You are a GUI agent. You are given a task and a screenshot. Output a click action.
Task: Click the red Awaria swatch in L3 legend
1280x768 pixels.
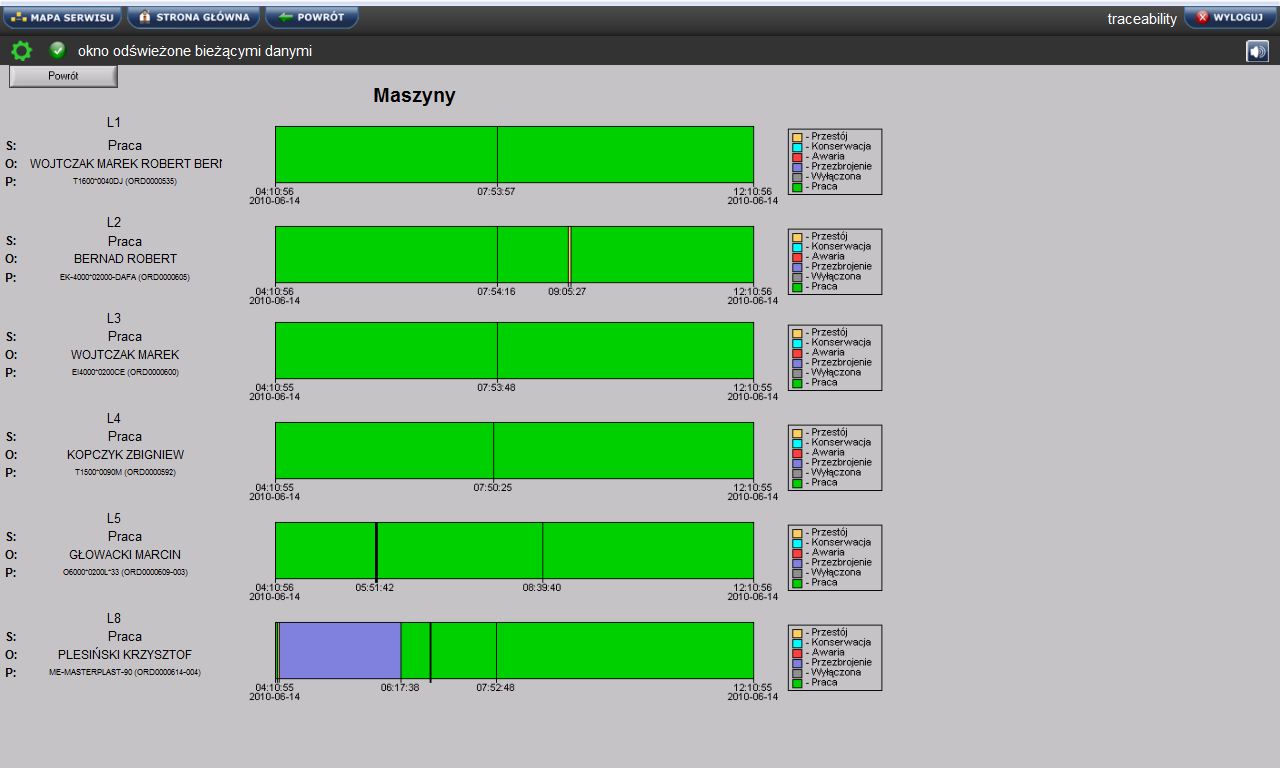click(797, 353)
